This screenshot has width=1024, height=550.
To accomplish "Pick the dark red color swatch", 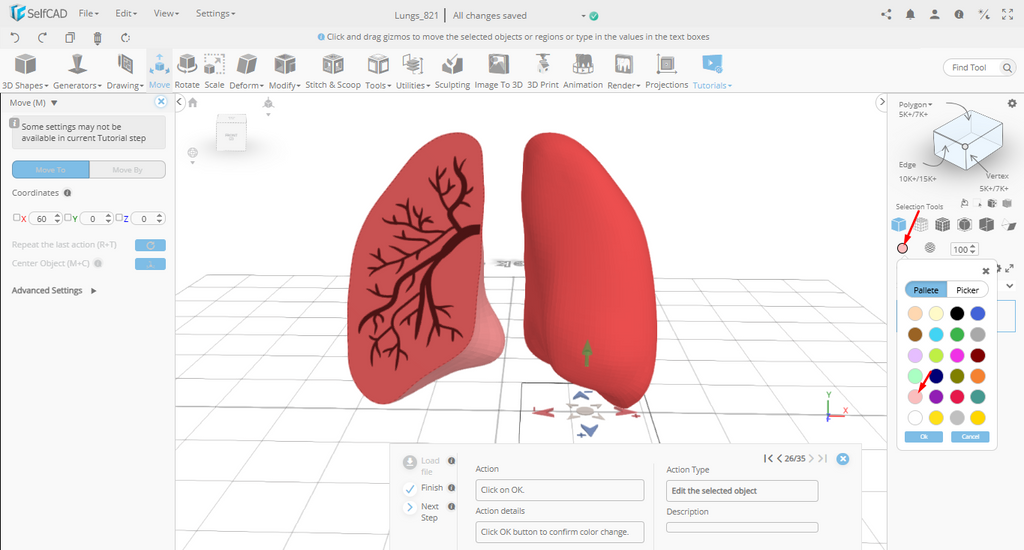I will click(978, 355).
